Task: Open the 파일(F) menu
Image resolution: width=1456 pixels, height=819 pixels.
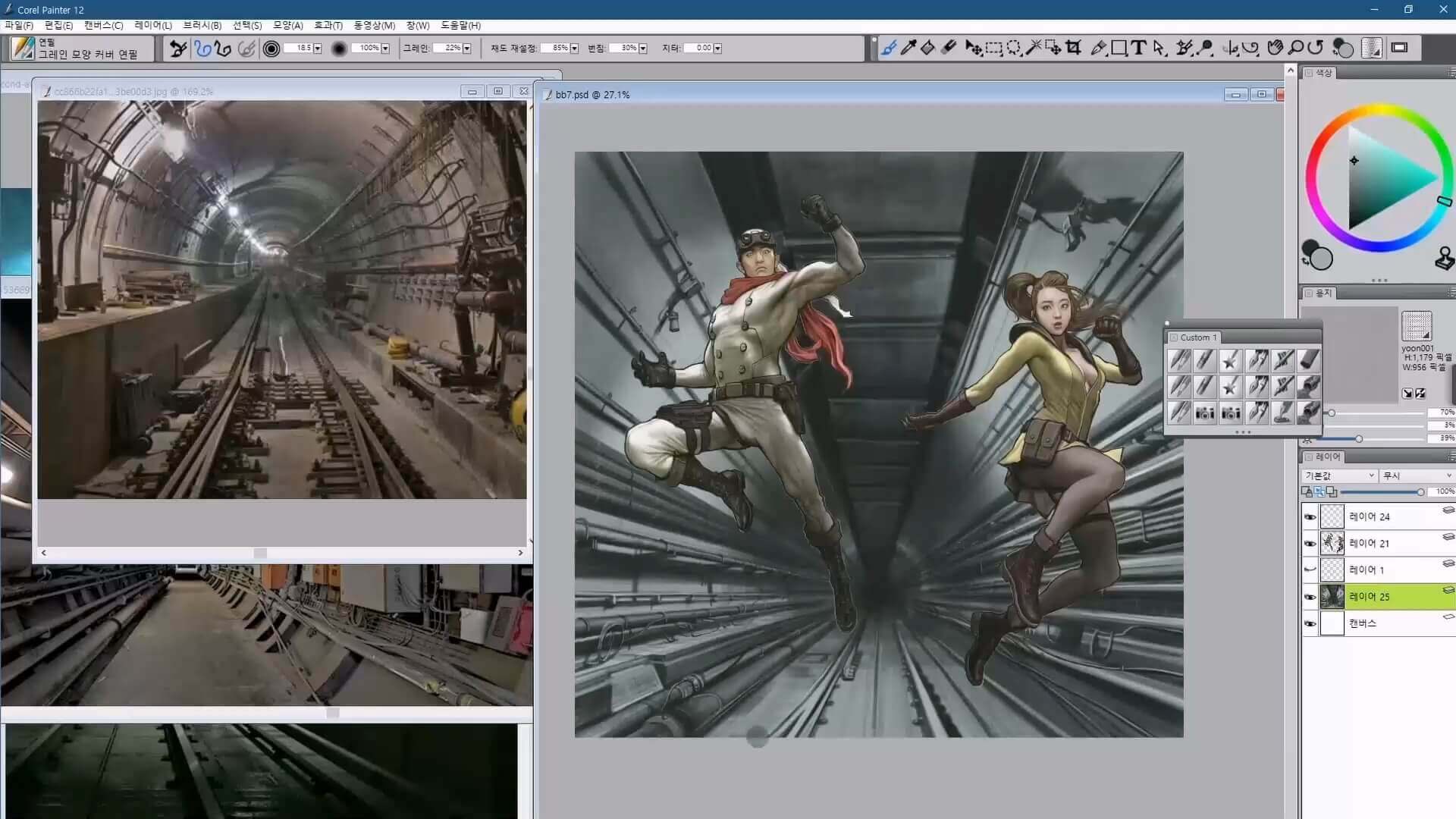Action: point(19,26)
